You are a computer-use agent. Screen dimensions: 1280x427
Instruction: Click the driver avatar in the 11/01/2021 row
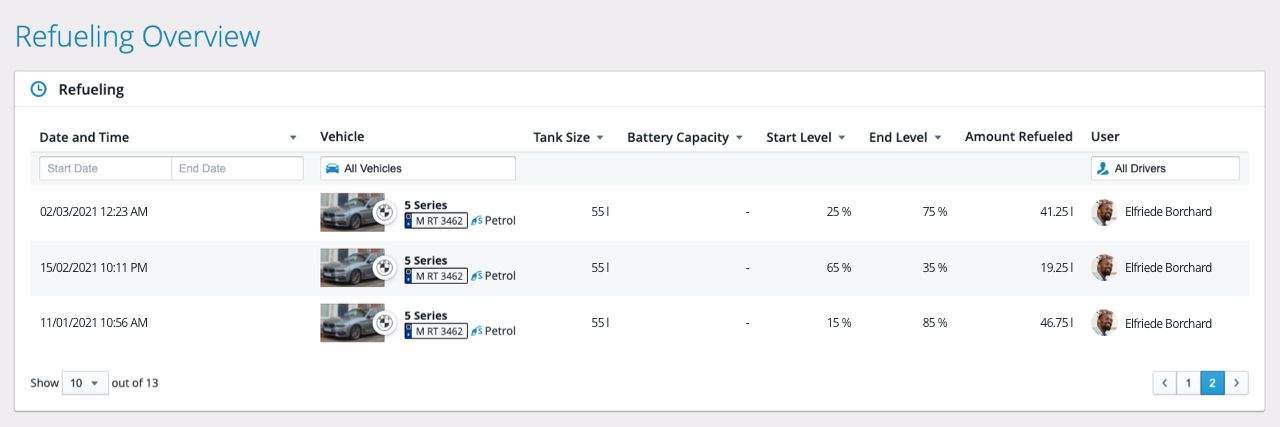click(x=1104, y=323)
